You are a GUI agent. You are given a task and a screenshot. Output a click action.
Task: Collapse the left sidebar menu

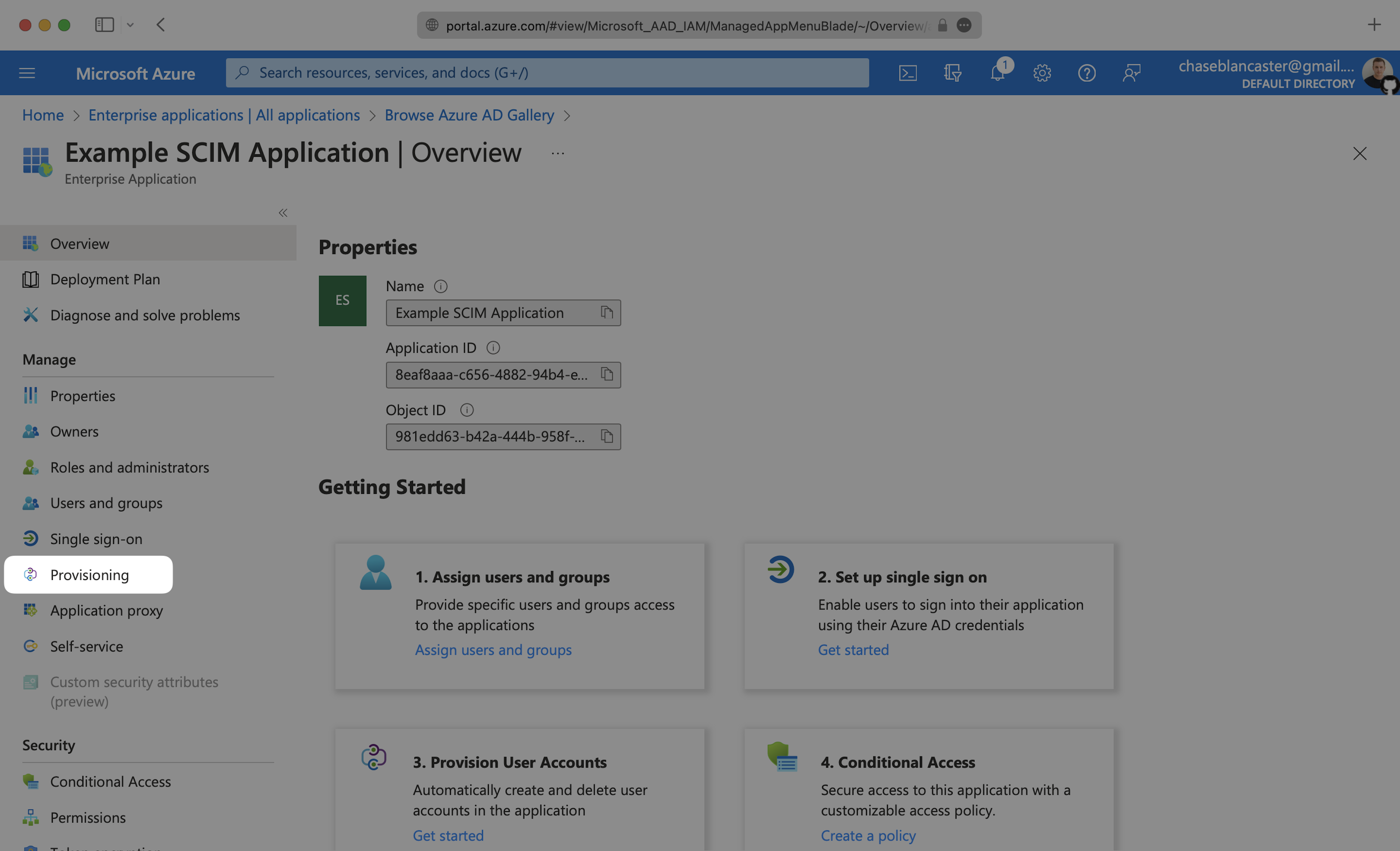283,213
